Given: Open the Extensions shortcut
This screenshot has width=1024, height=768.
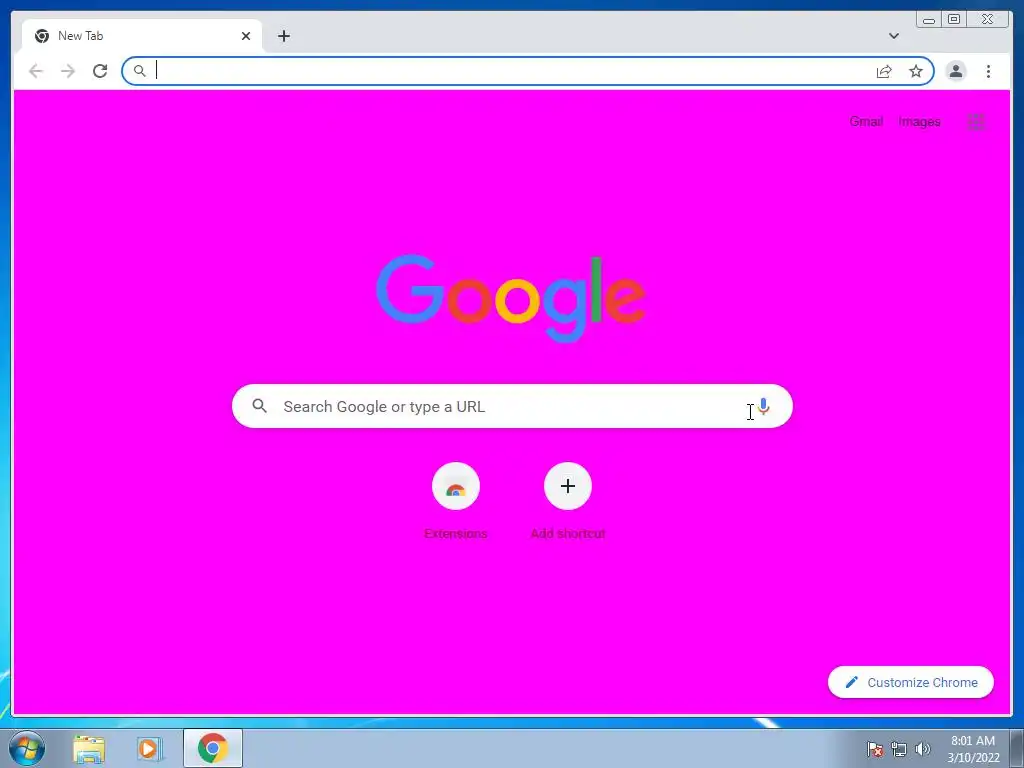Looking at the screenshot, I should click(456, 500).
